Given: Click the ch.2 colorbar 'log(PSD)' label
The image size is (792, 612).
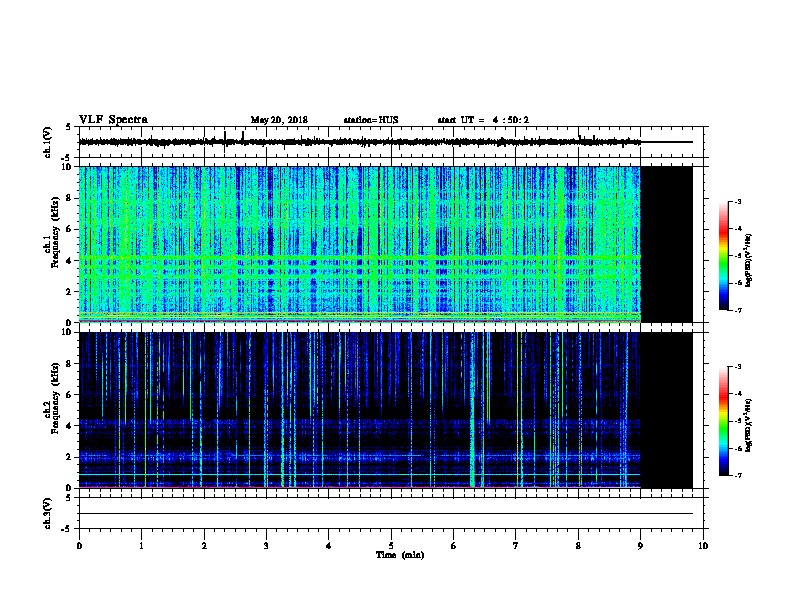Looking at the screenshot, I should (748, 425).
